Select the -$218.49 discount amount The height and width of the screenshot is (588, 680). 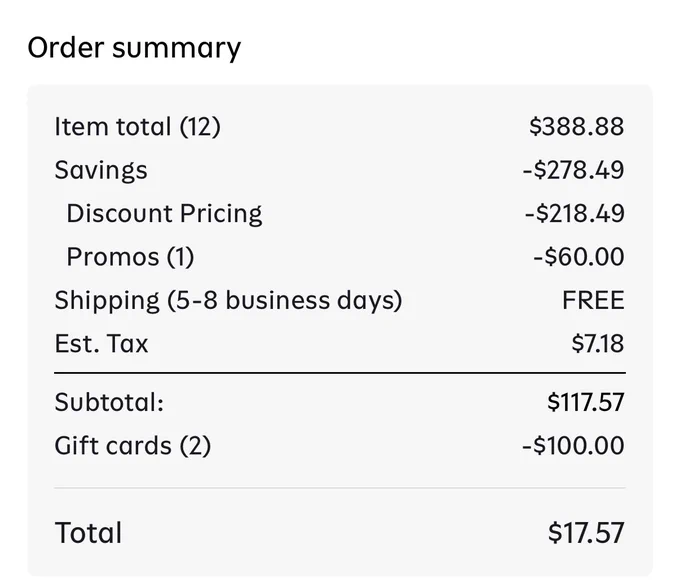click(575, 213)
